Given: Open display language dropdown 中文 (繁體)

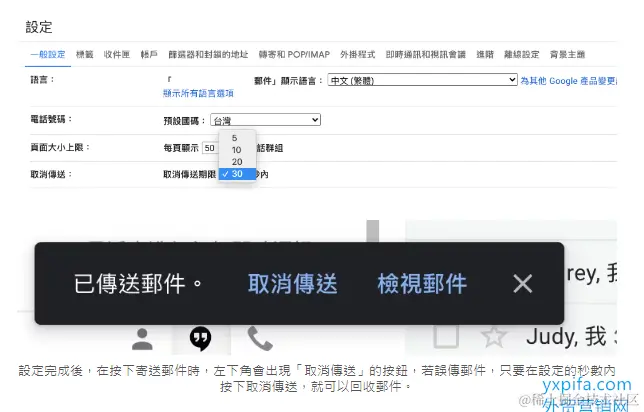Looking at the screenshot, I should coord(422,80).
